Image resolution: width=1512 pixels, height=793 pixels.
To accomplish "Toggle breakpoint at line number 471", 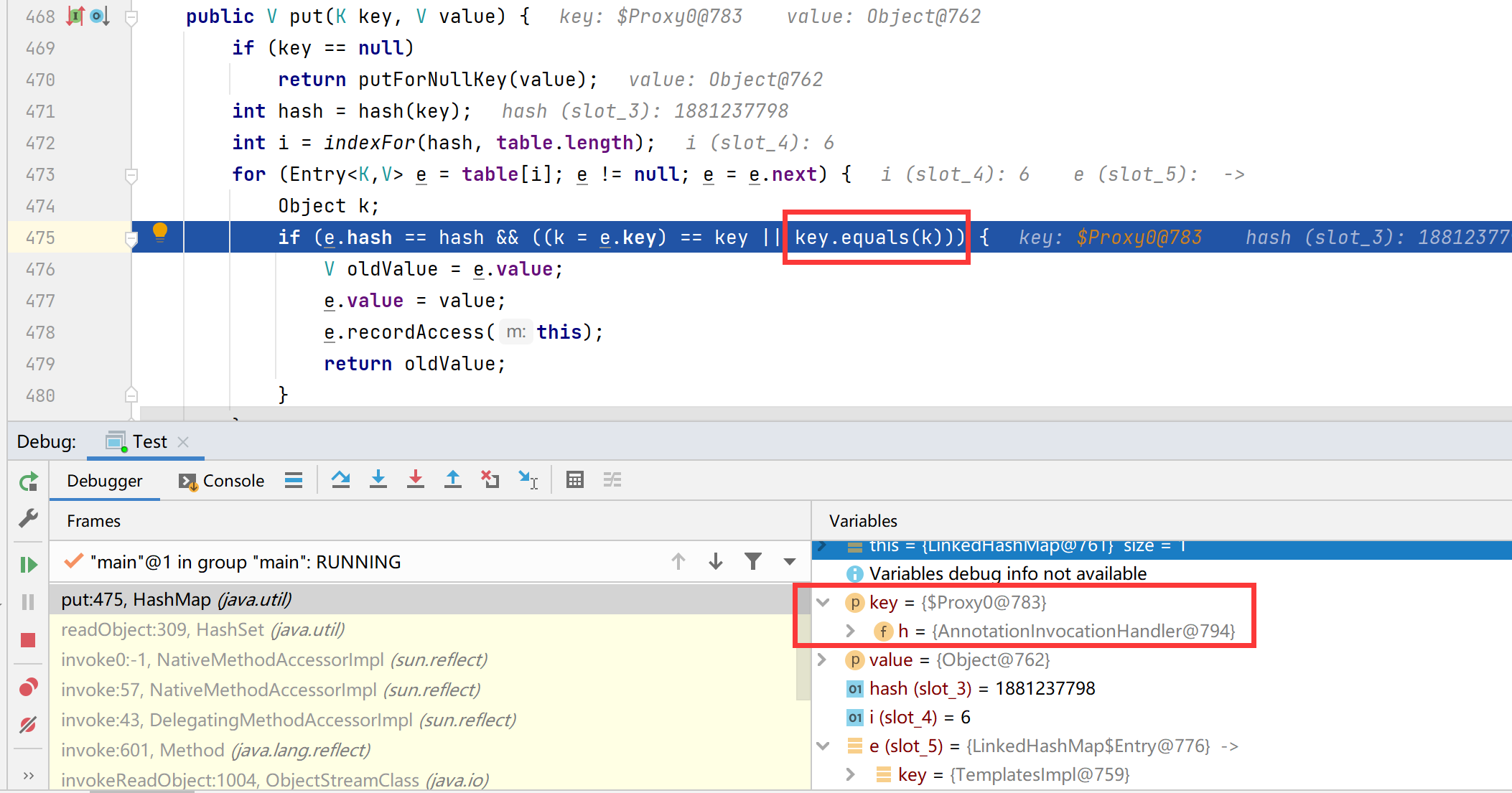I will point(40,111).
